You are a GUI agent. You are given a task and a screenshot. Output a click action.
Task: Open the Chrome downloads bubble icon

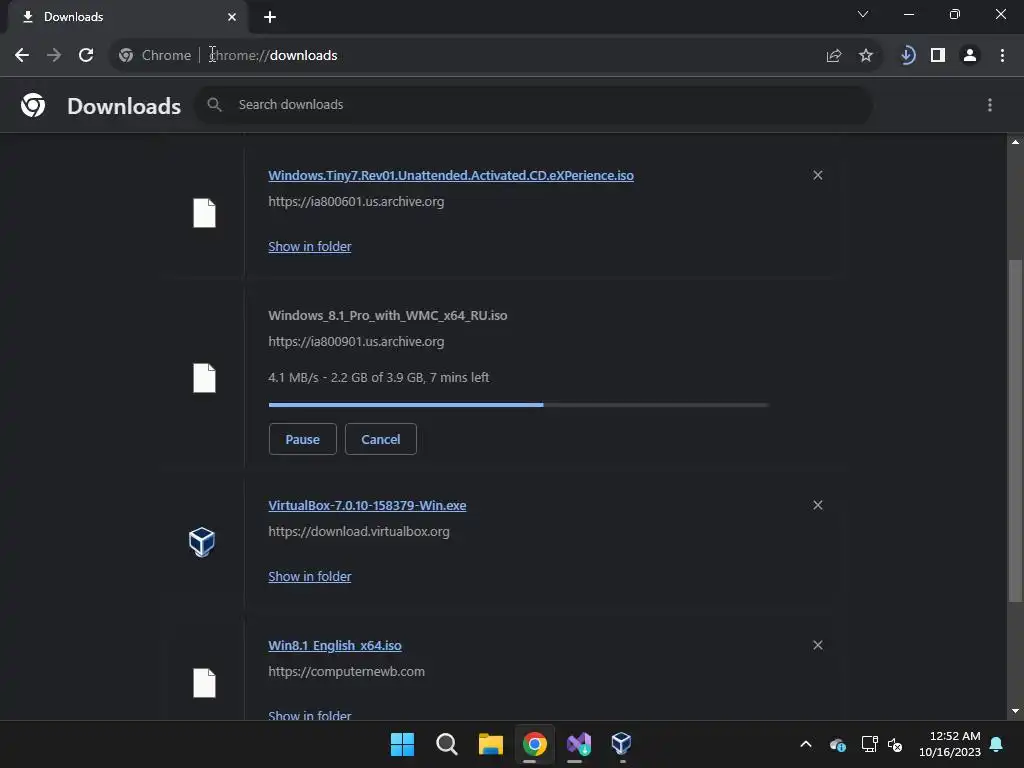point(907,56)
